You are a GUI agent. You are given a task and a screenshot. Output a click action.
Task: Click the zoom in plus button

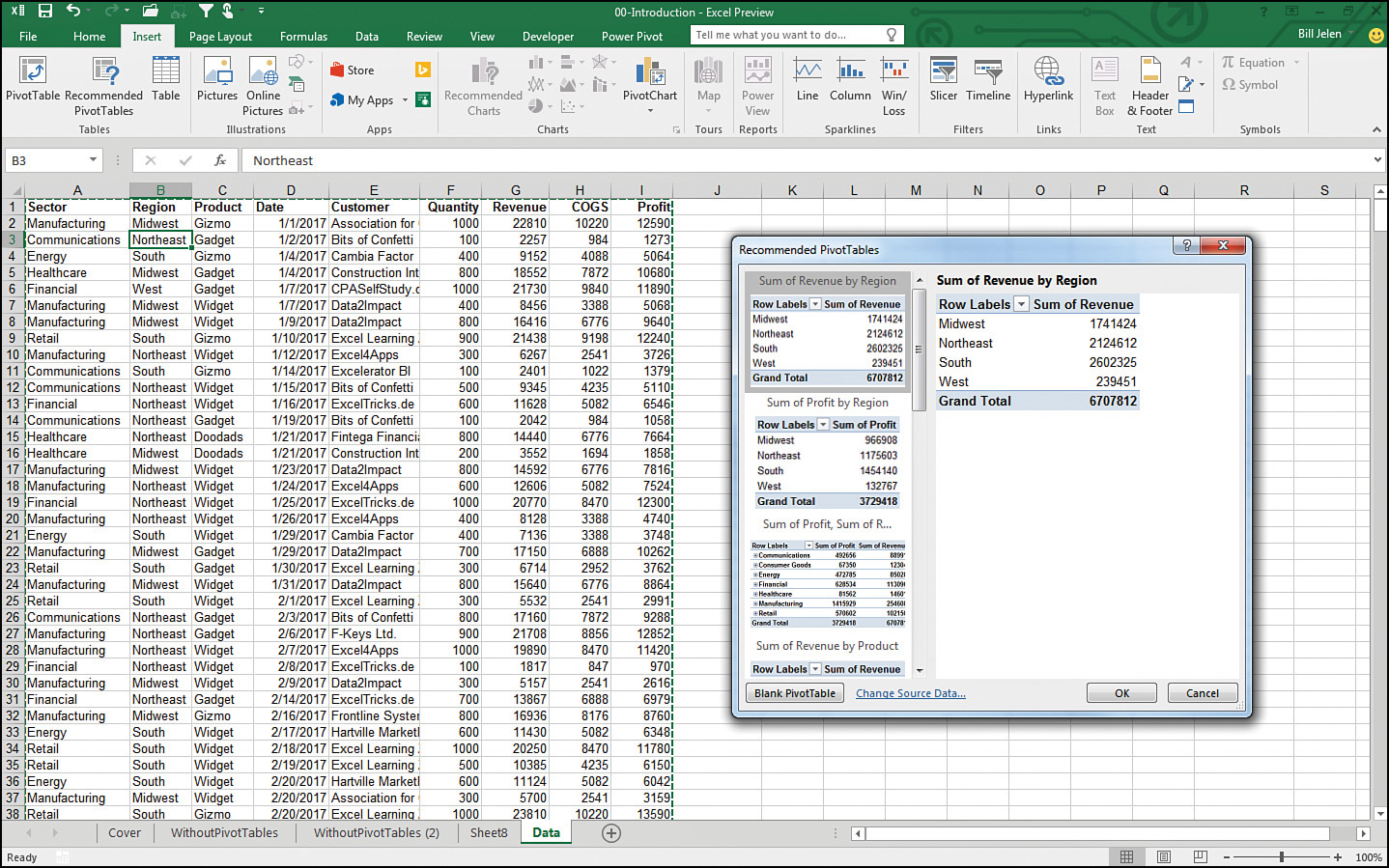(1338, 856)
